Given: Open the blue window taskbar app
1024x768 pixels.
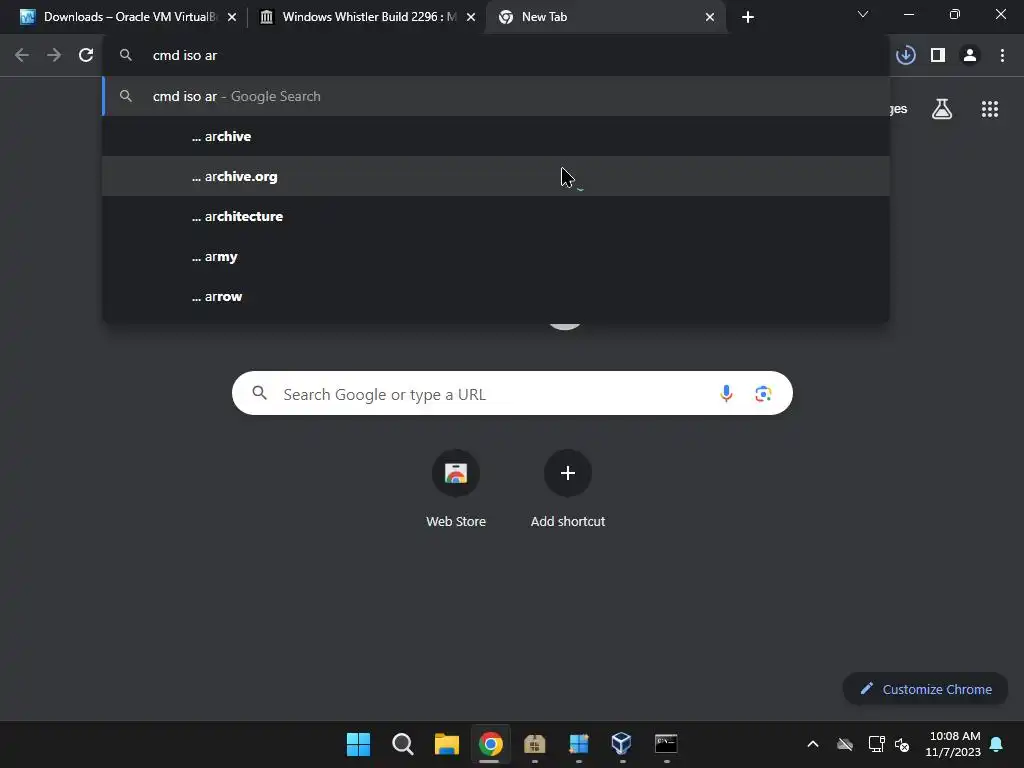Looking at the screenshot, I should tap(579, 744).
